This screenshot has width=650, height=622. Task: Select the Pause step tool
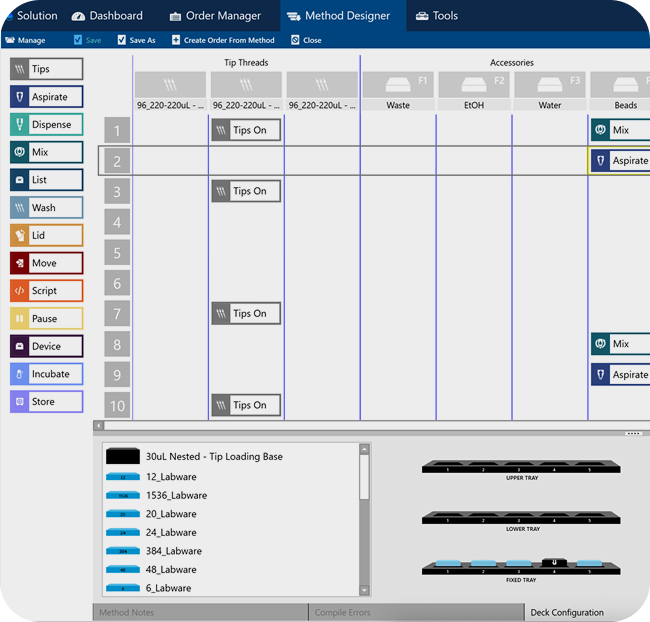46,319
